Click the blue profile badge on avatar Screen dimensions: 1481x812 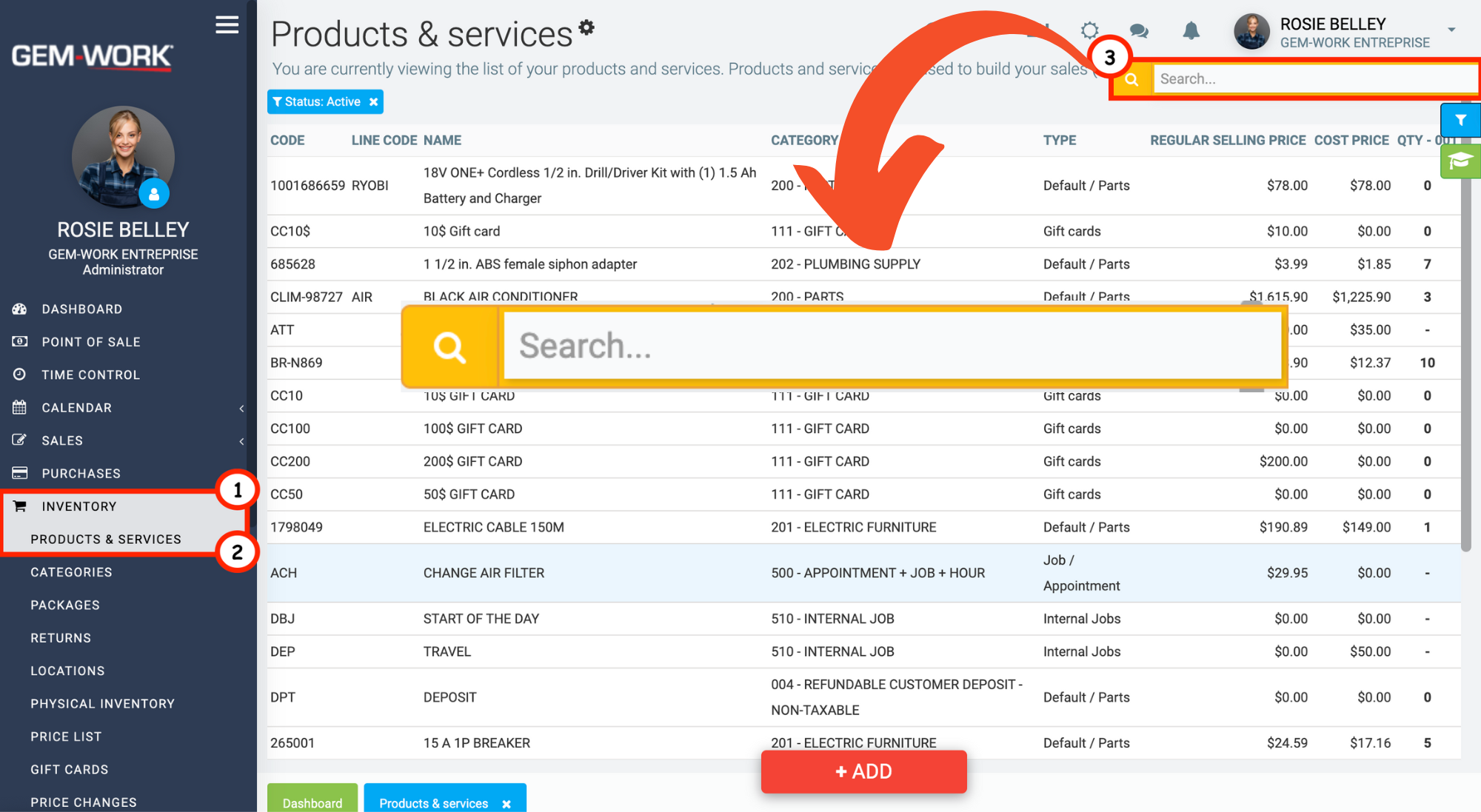pos(154,195)
